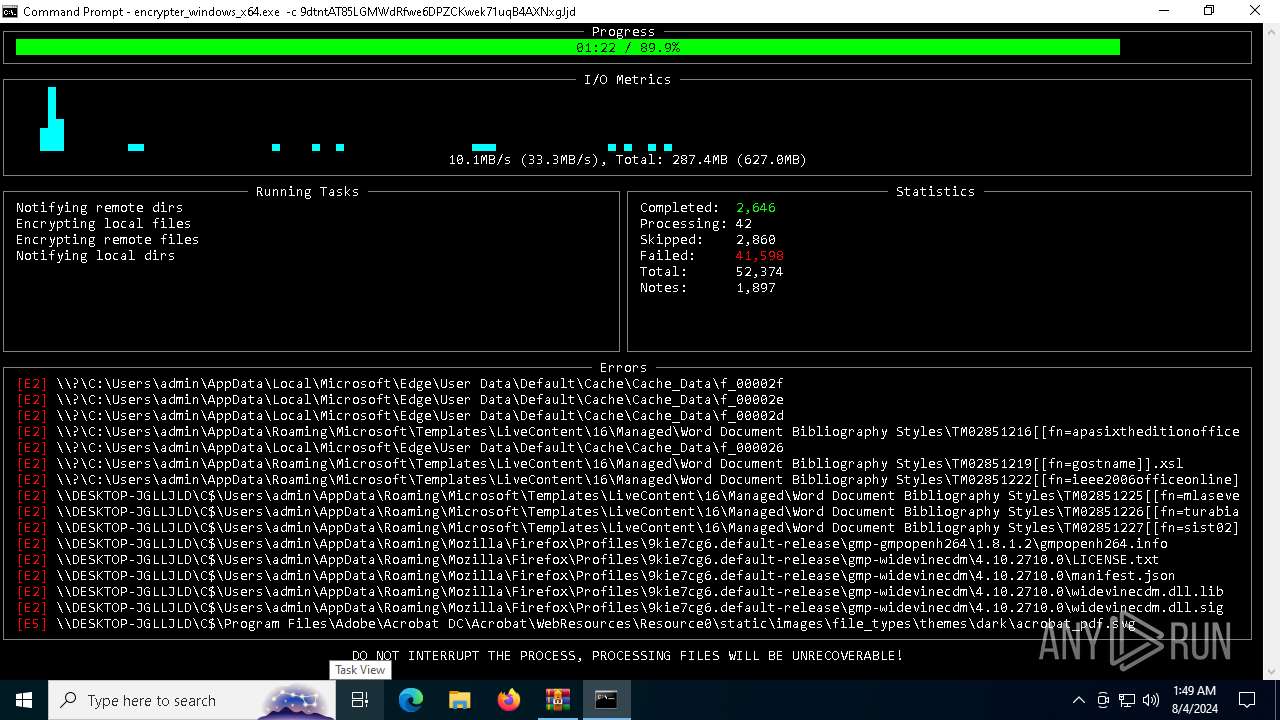Click the search magnifier icon in taskbar
1280x720 pixels.
[x=69, y=700]
